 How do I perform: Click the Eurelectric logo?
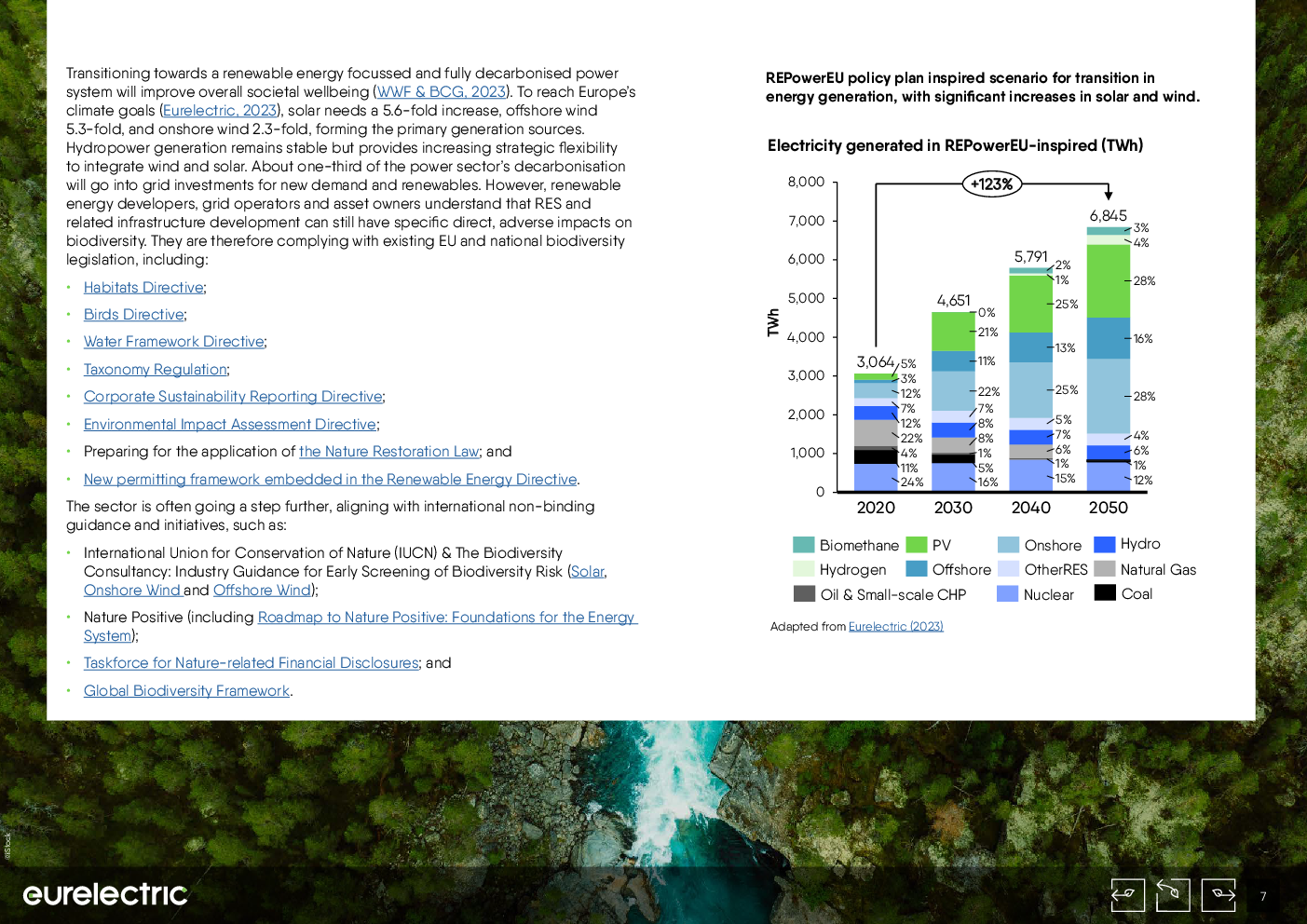coord(105,894)
